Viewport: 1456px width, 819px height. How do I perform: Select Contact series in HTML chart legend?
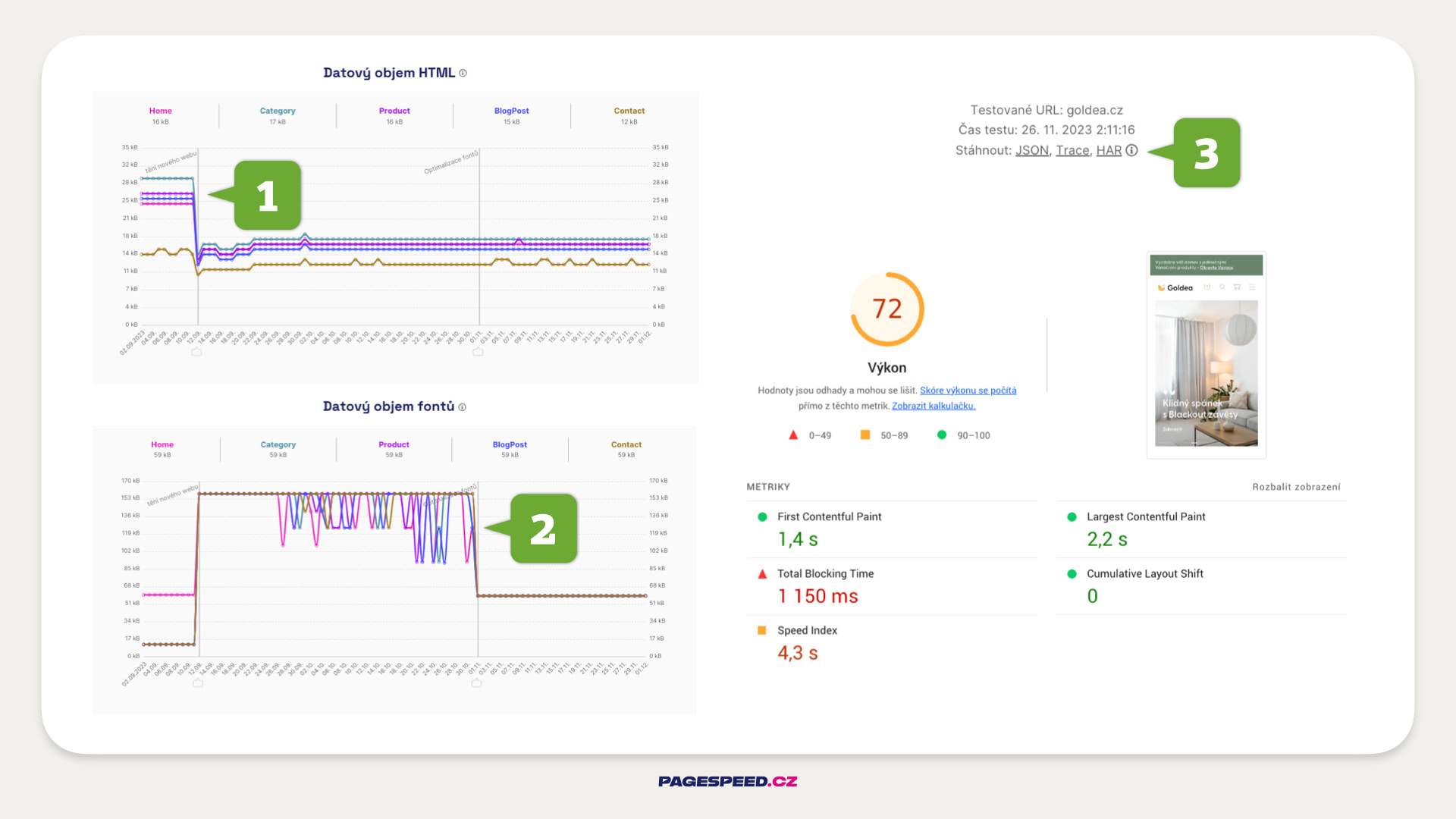coord(629,115)
